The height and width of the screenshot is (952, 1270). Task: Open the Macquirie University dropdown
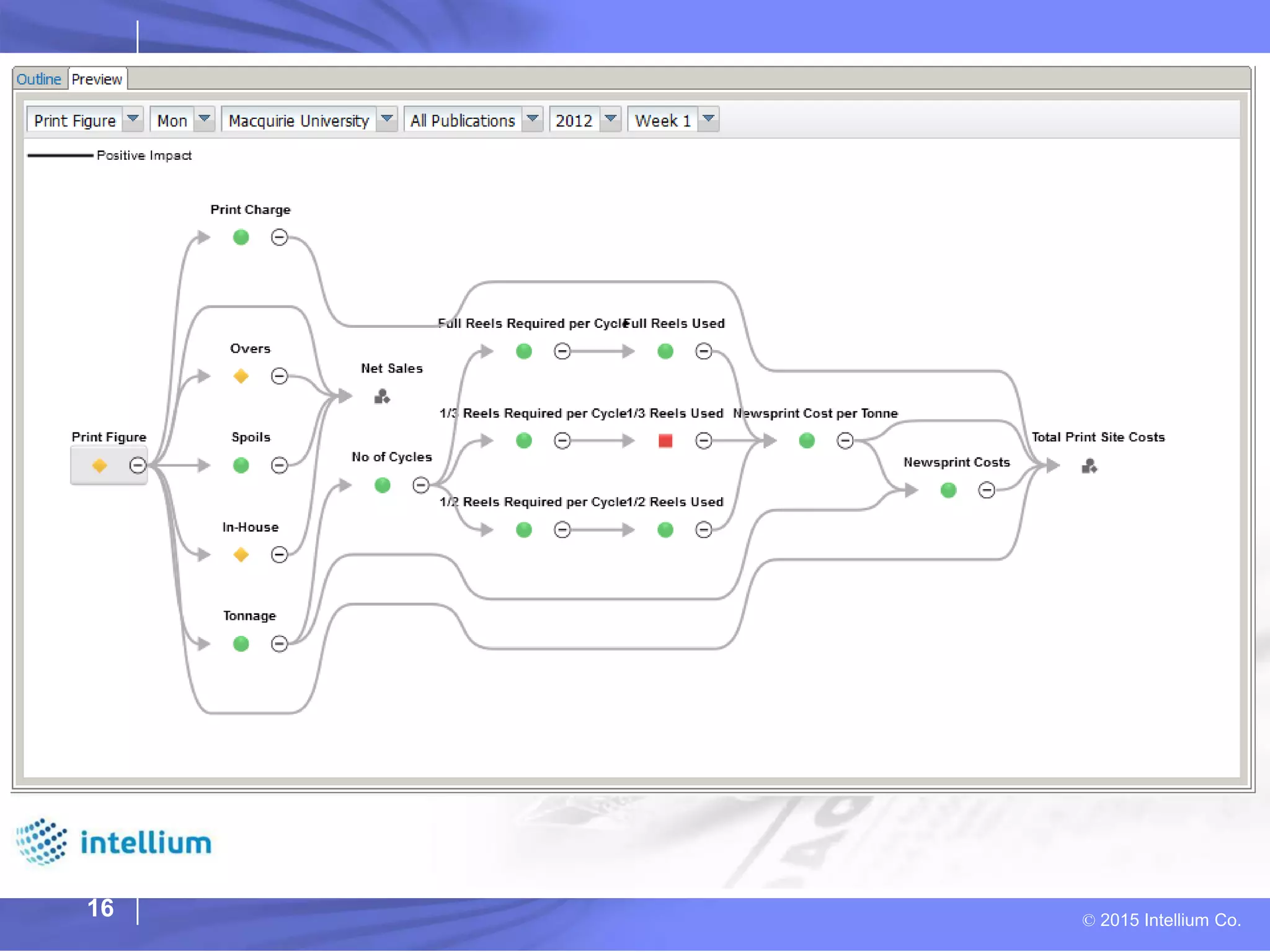click(x=387, y=119)
